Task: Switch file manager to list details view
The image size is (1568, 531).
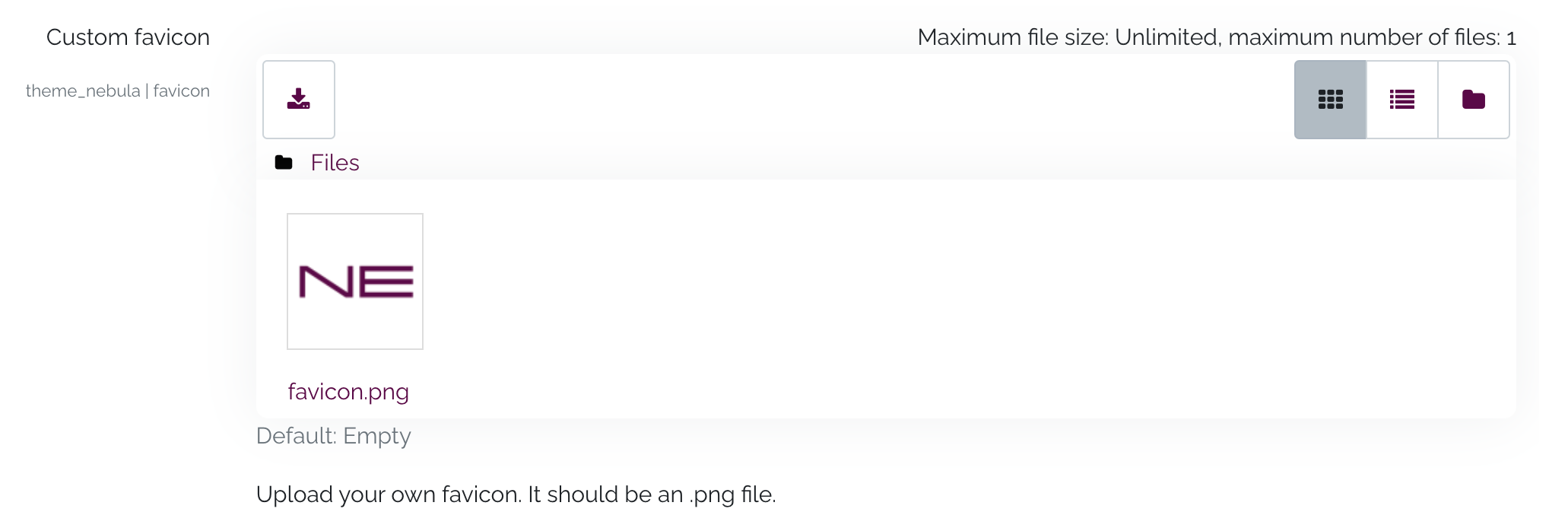Action: [1401, 100]
